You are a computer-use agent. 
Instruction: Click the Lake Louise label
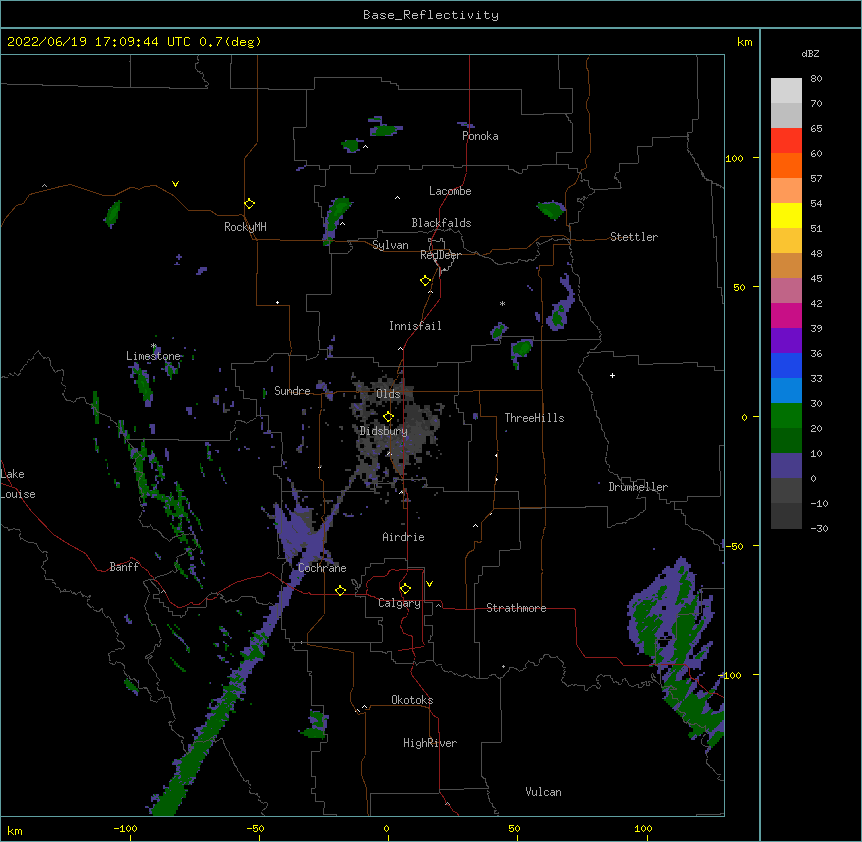click(18, 484)
